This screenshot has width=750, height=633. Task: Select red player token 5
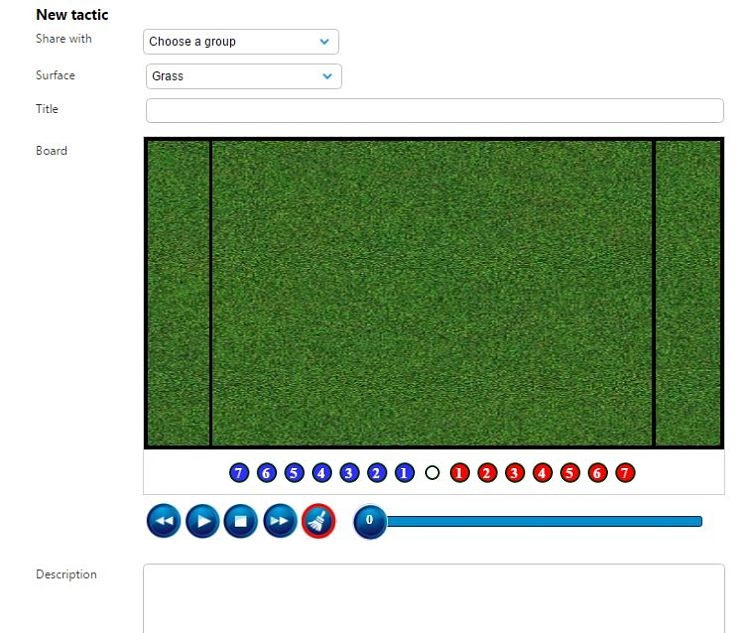570,473
